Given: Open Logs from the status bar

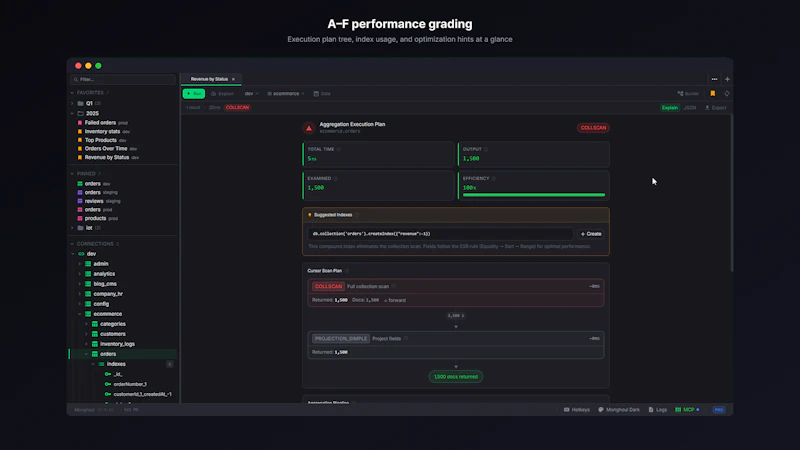Looking at the screenshot, I should (658, 410).
